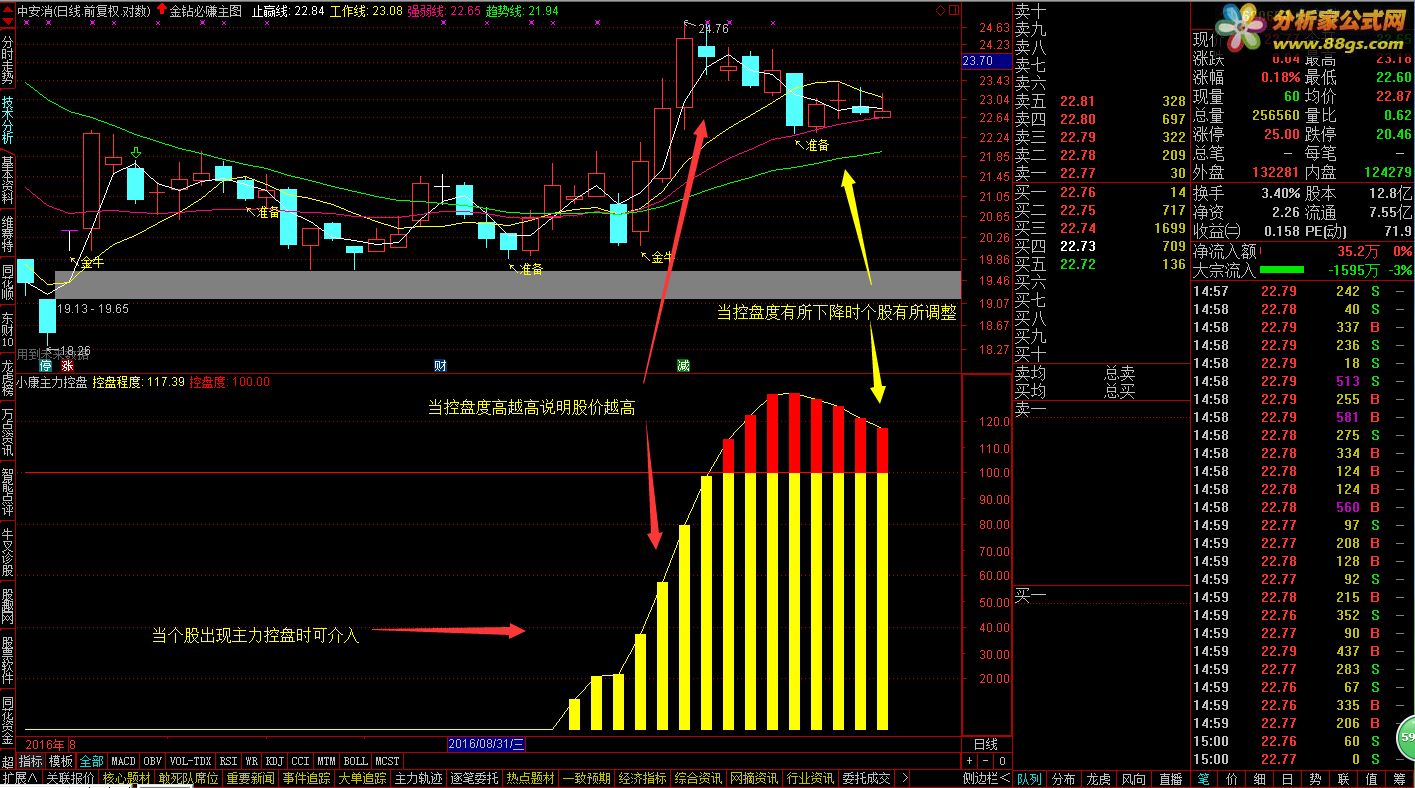Switch indicator to KDJ
The width and height of the screenshot is (1415, 788).
pos(275,762)
